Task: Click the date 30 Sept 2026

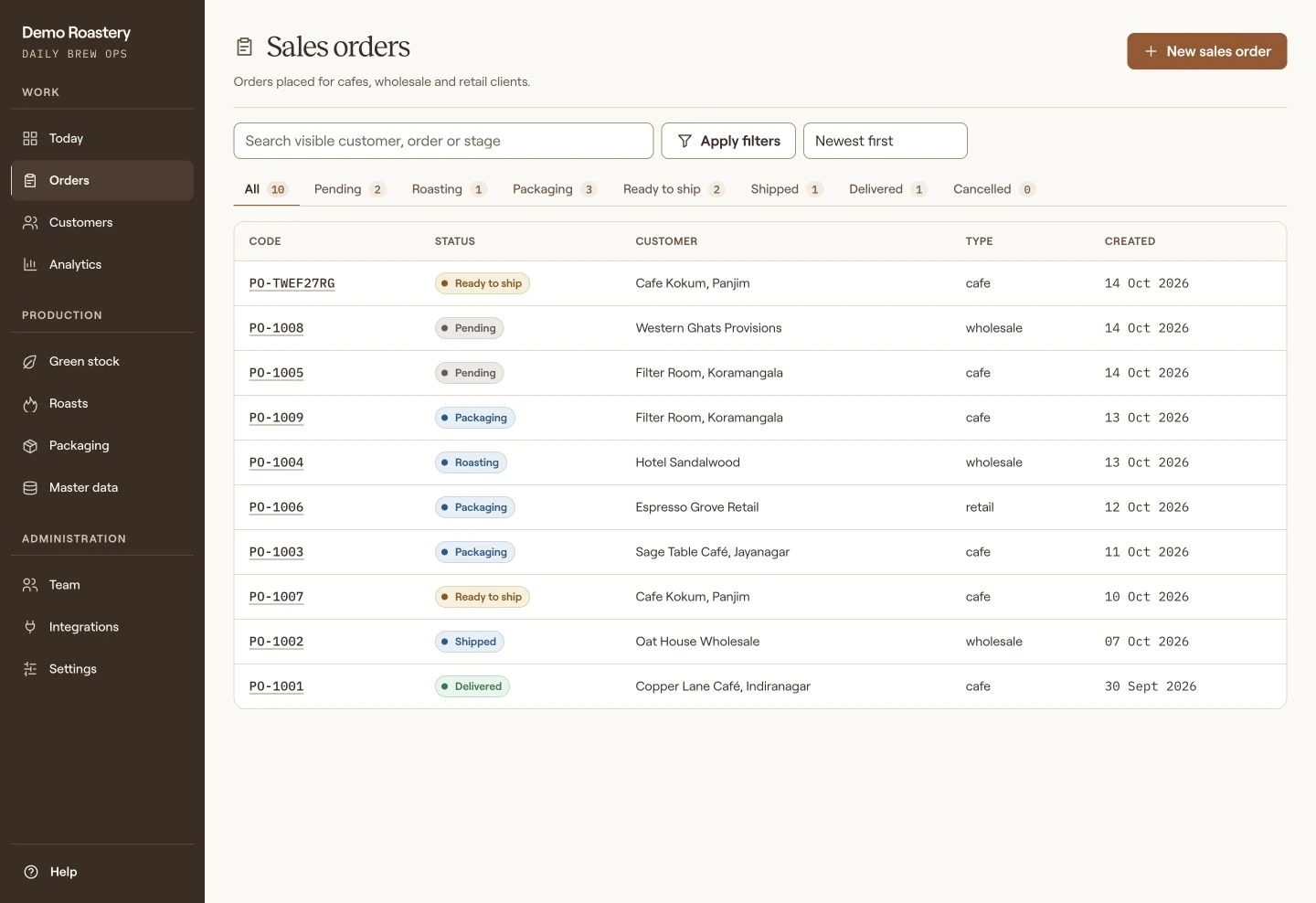Action: [1151, 686]
